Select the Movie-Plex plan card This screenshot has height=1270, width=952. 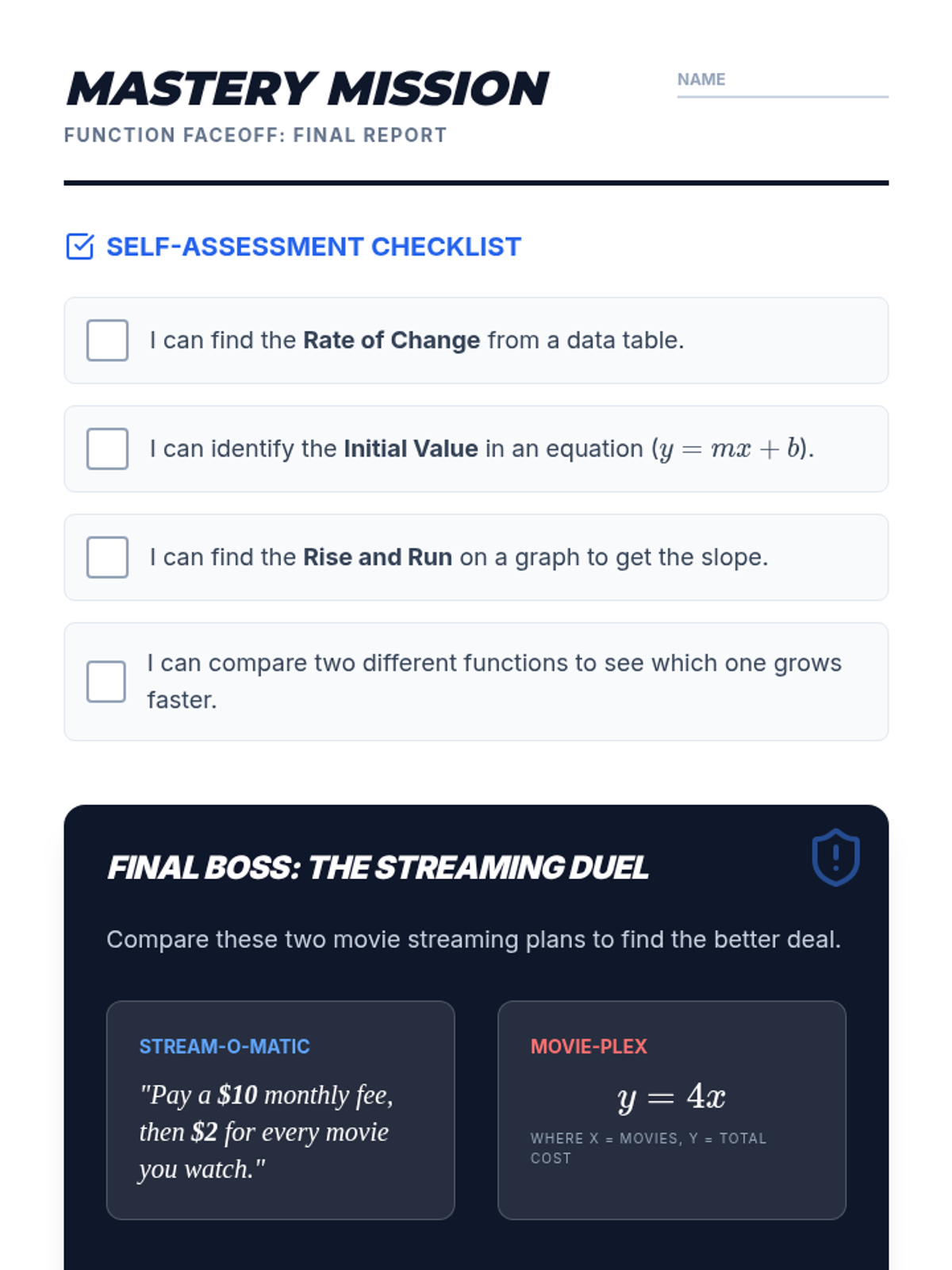point(672,1110)
